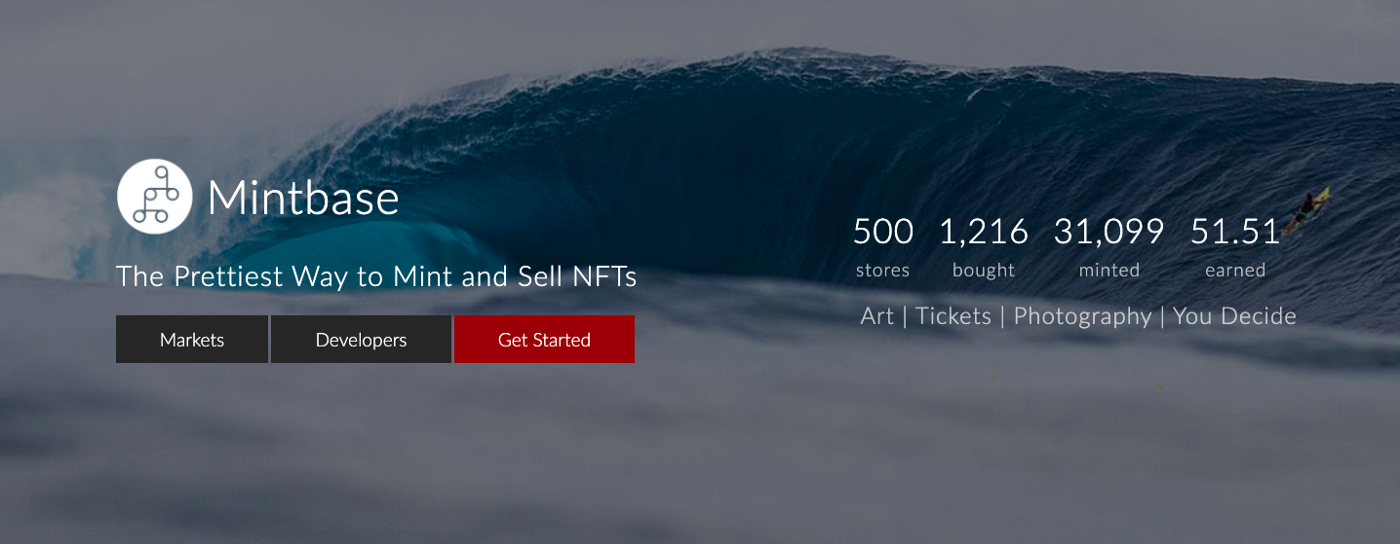The width and height of the screenshot is (1400, 544).
Task: Select the Art category text
Action: (x=877, y=316)
